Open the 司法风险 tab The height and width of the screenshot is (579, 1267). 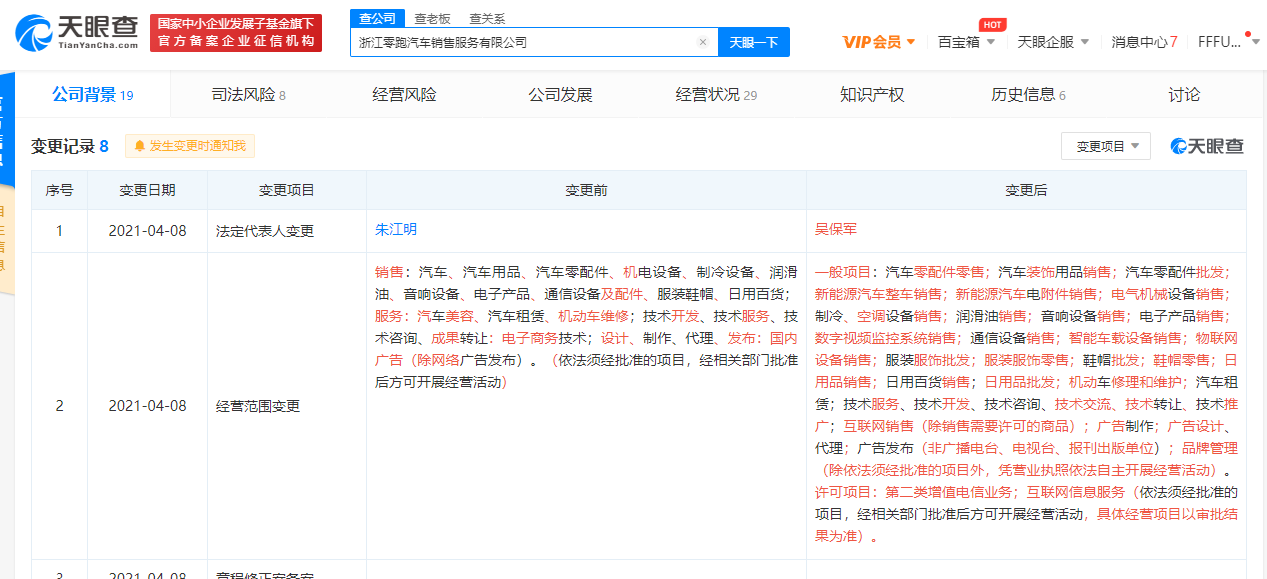pos(248,95)
